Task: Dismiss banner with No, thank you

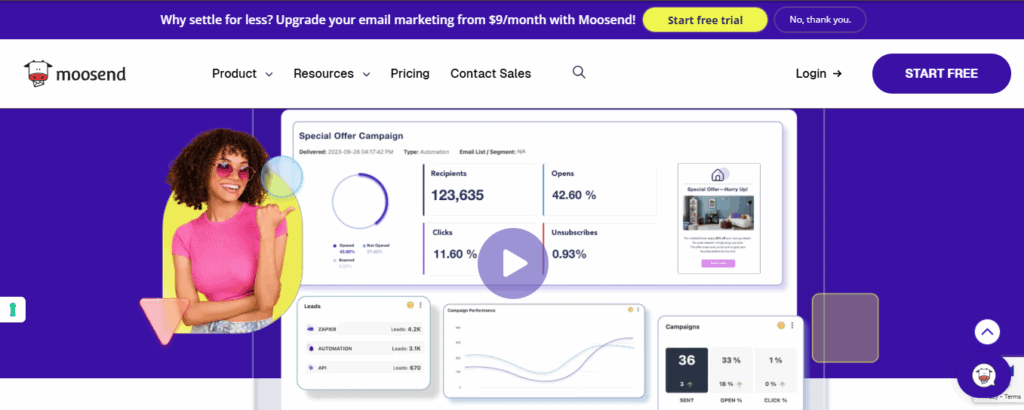Action: point(820,20)
